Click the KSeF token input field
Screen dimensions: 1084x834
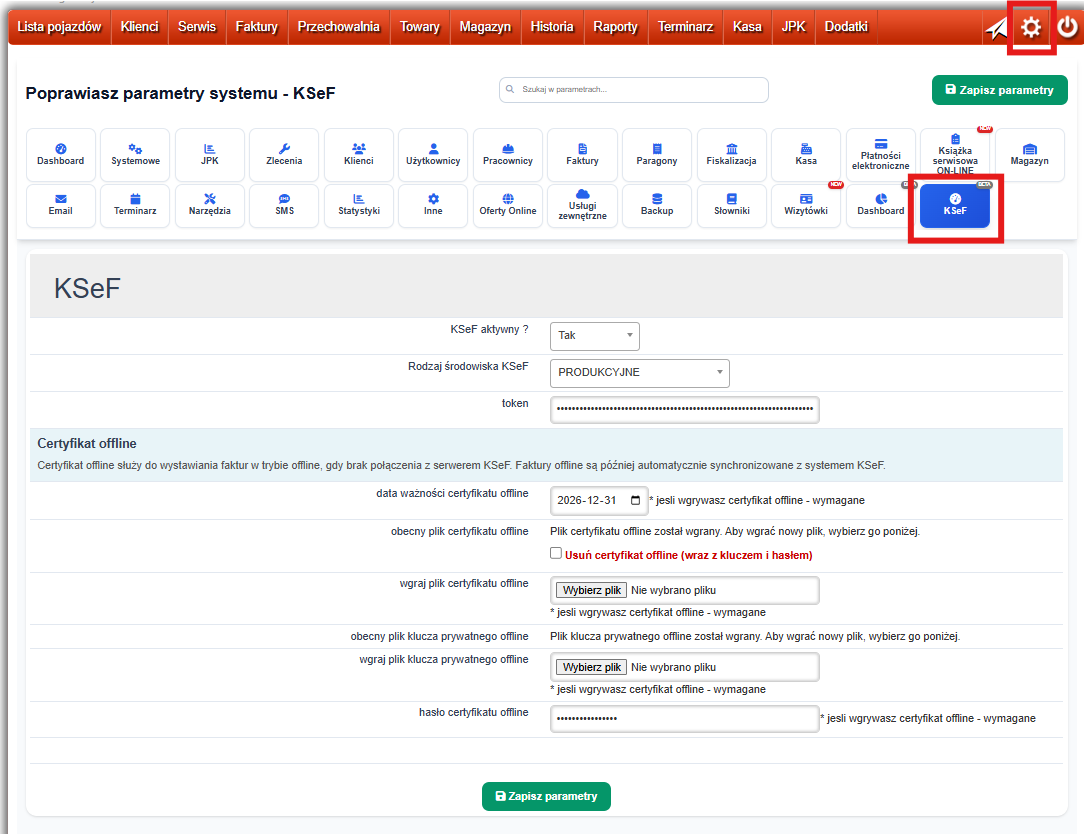pos(684,409)
